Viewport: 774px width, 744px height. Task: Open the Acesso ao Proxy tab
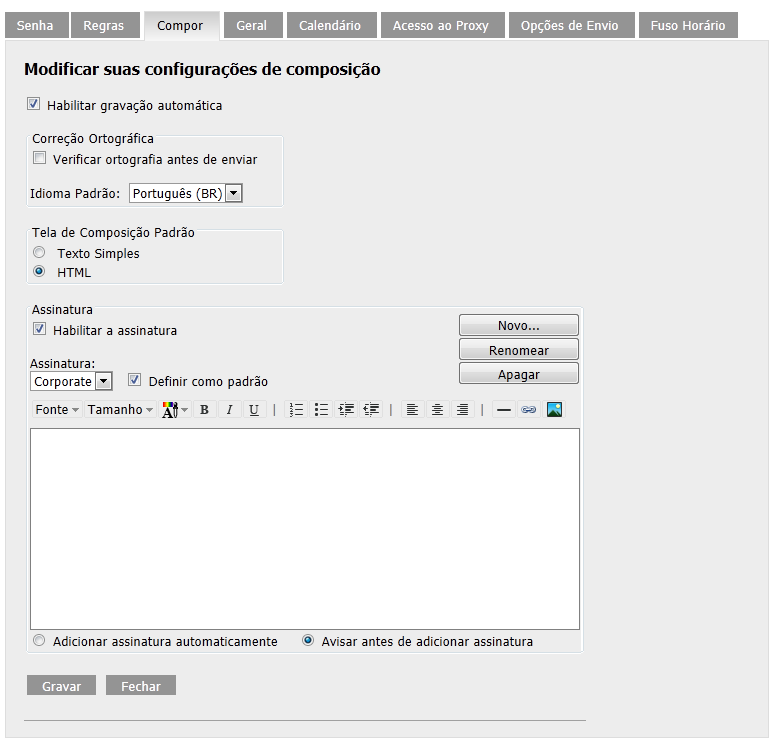point(443,26)
